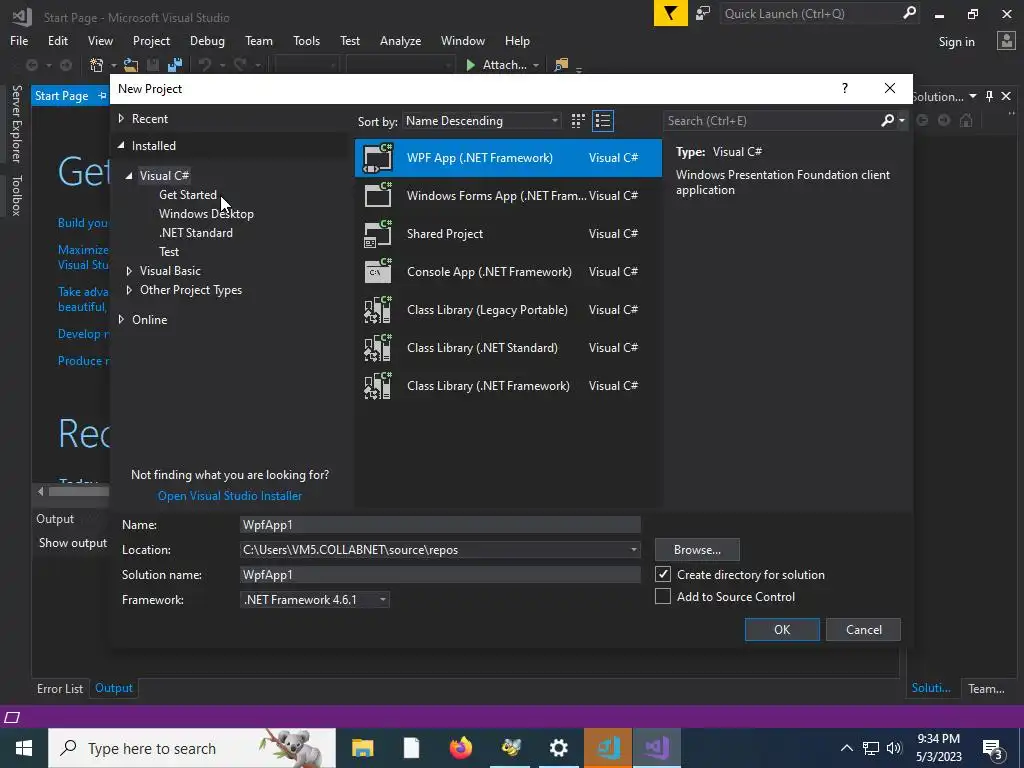Image resolution: width=1024 pixels, height=768 pixels.
Task: Open the Server Explorer side tab
Action: pos(16,123)
